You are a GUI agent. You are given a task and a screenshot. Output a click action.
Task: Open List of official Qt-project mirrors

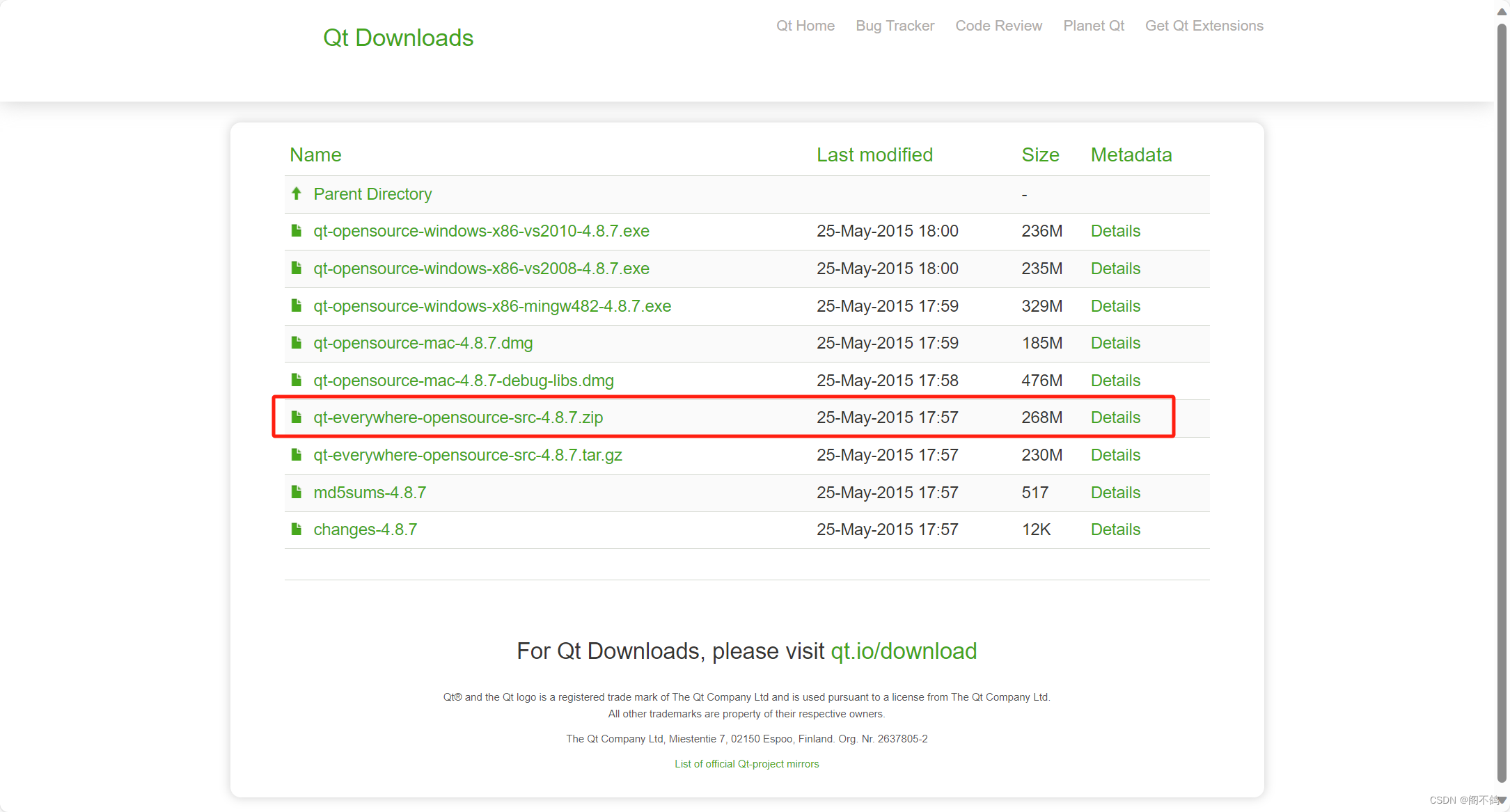click(746, 764)
